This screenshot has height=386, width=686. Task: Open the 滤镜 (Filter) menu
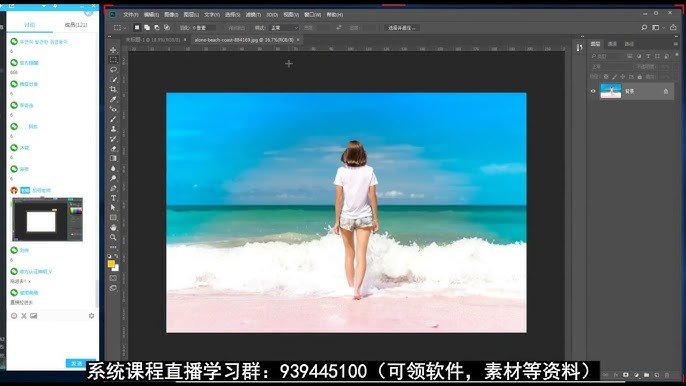tap(253, 14)
